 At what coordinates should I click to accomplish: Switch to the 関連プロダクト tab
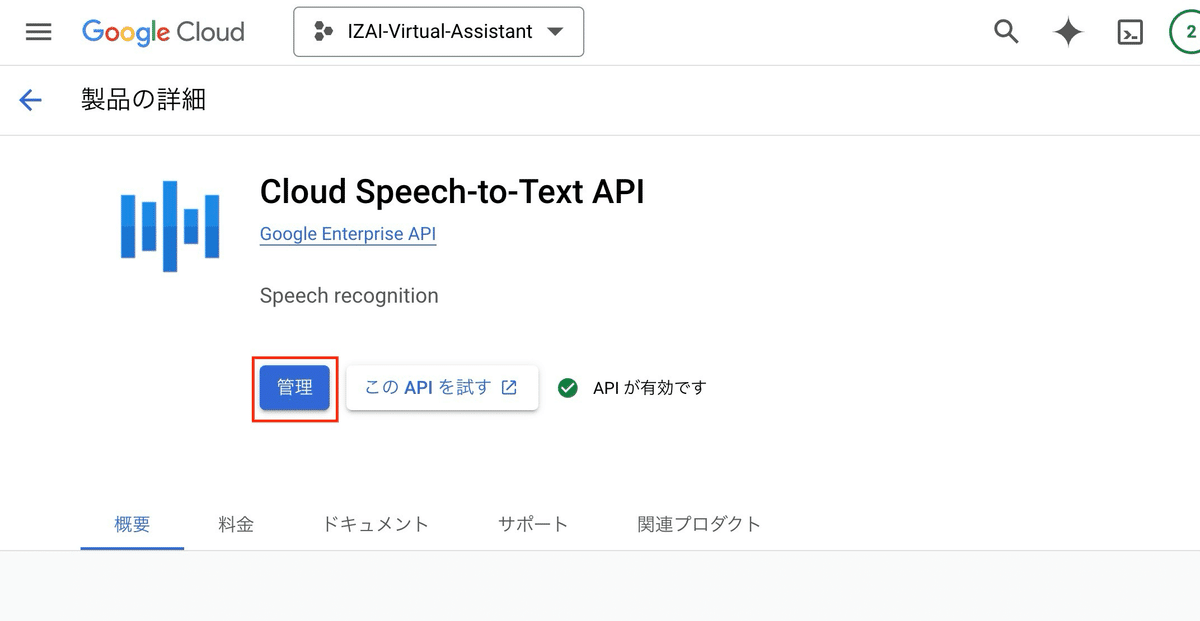click(x=697, y=523)
